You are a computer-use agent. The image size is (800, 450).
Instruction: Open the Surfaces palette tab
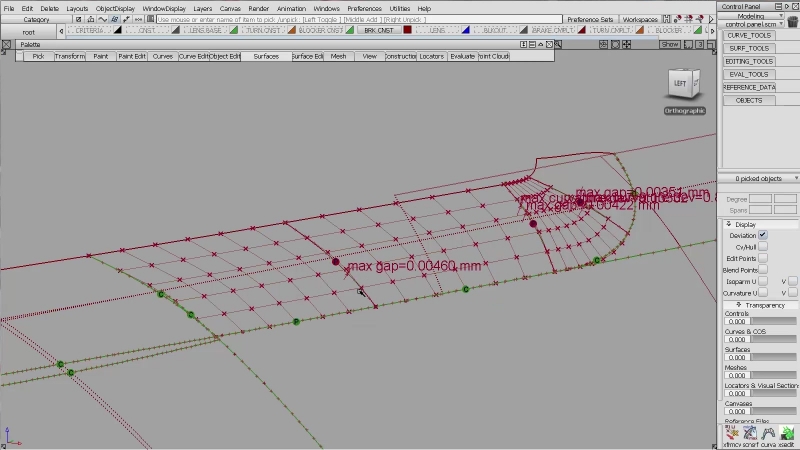coord(266,56)
